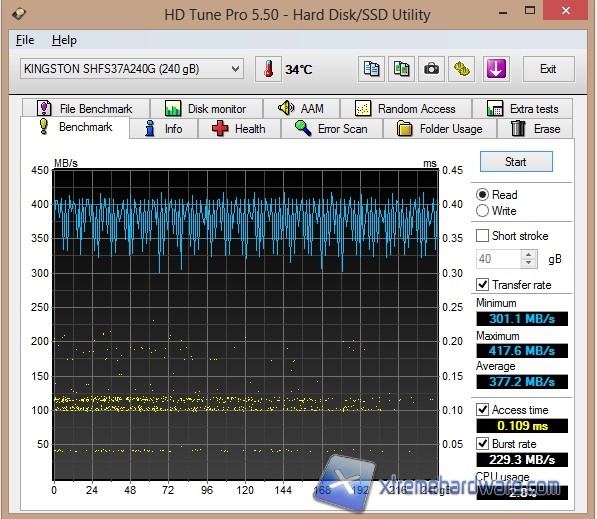Click the copy screenshot to clipboard icon
Viewport: 597px width, 519px height.
(x=401, y=69)
